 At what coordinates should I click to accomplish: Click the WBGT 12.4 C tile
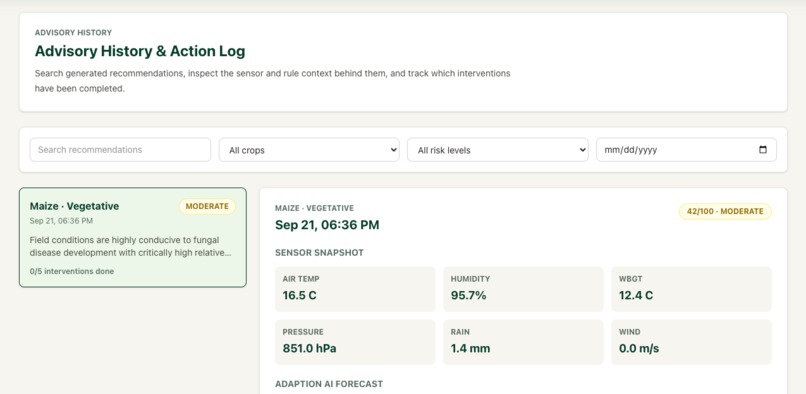(691, 289)
